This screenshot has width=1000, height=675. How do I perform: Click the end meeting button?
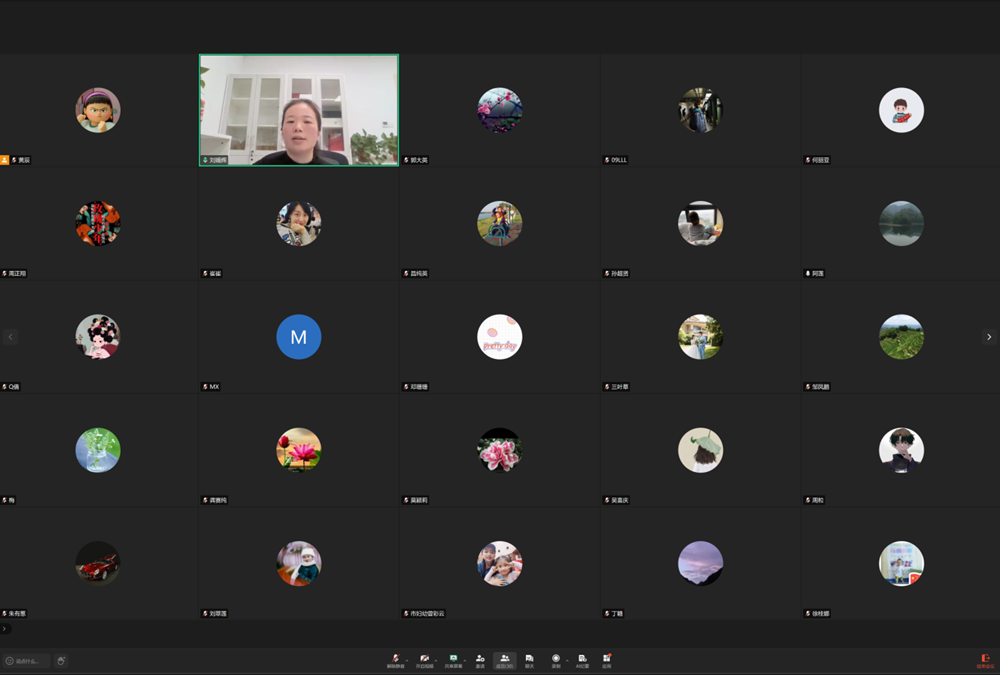point(985,660)
